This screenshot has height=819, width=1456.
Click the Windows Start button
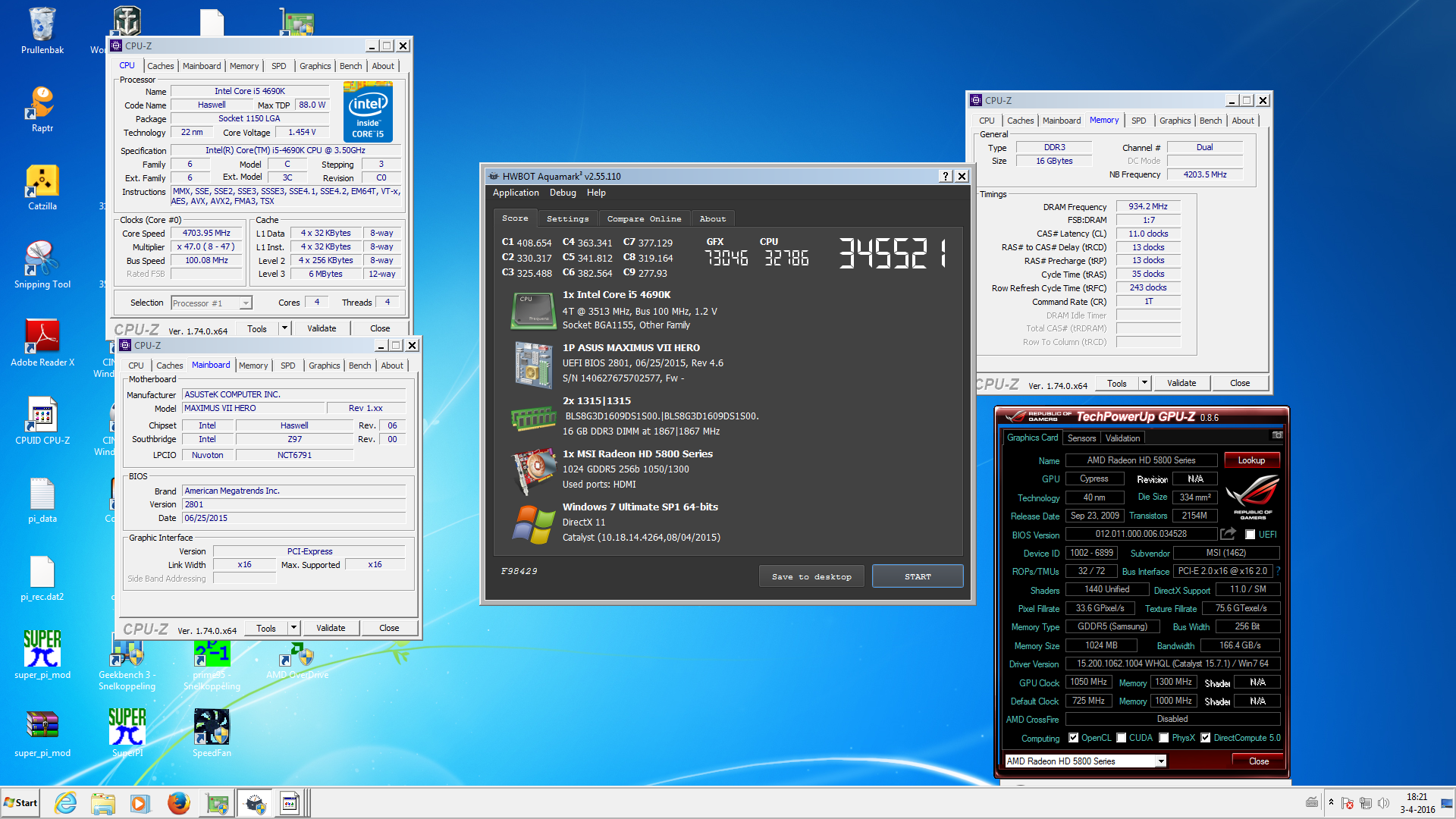click(x=20, y=803)
